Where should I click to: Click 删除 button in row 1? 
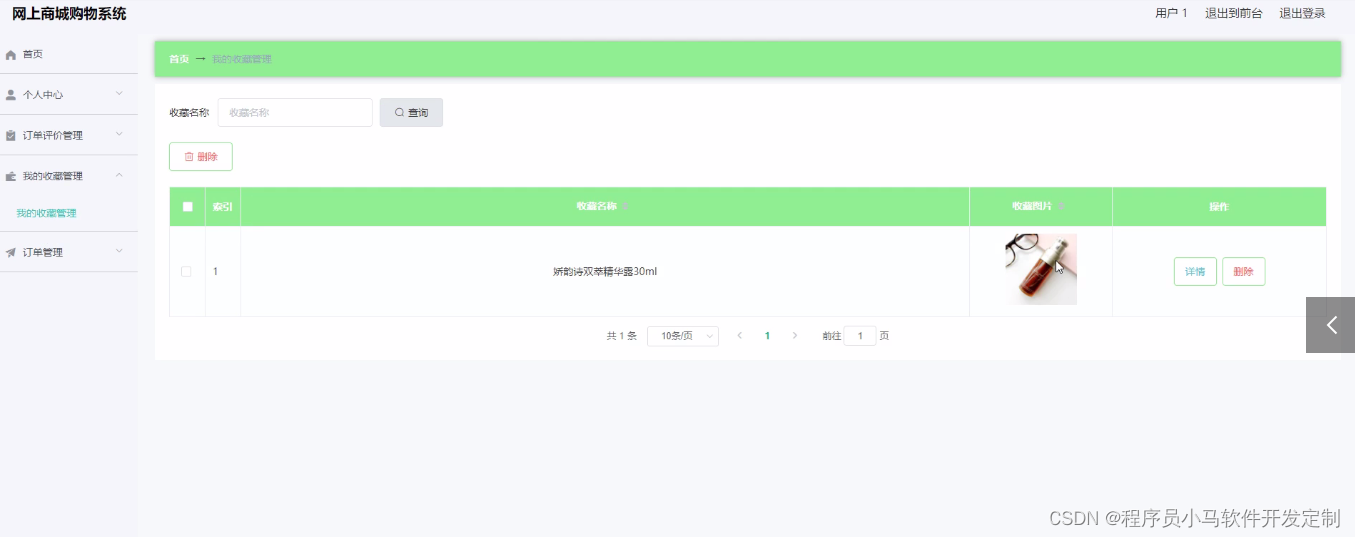(1243, 272)
